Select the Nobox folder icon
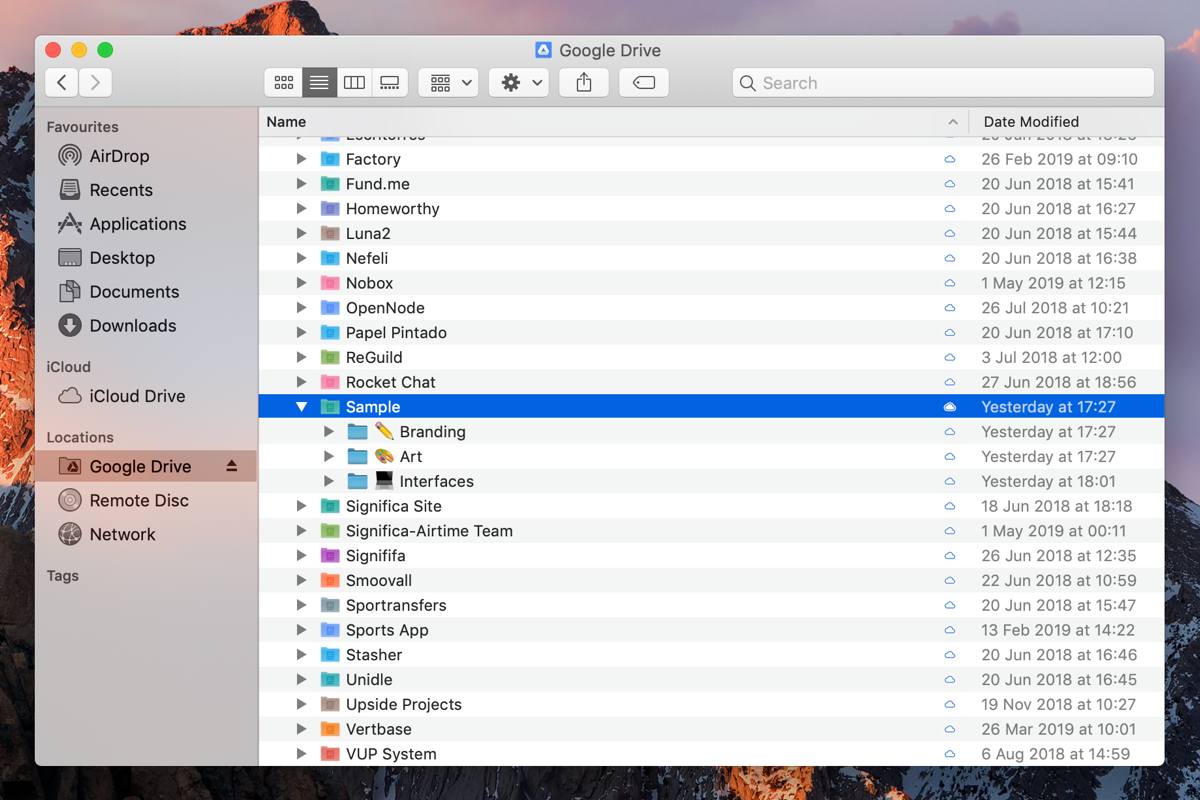Viewport: 1200px width, 800px height. [x=330, y=283]
